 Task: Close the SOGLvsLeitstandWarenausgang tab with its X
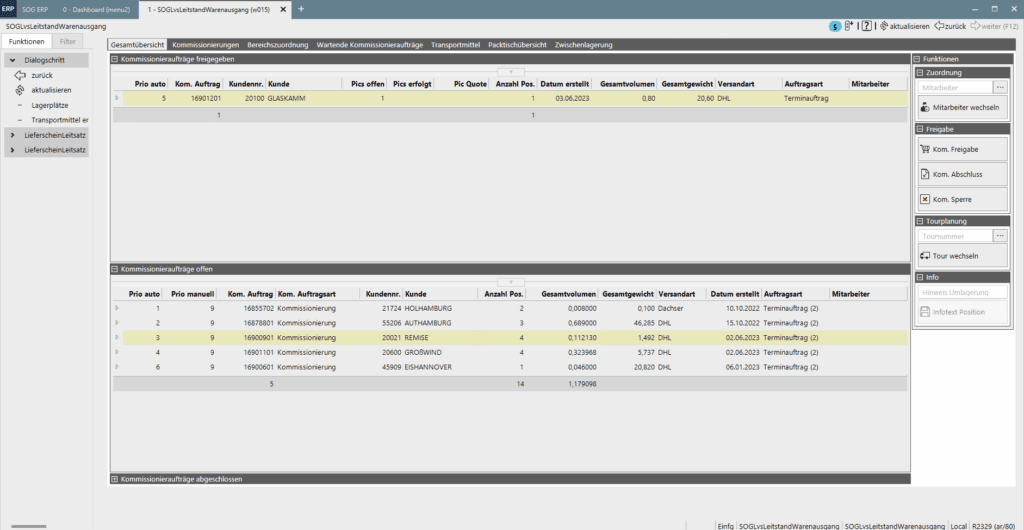[x=282, y=9]
